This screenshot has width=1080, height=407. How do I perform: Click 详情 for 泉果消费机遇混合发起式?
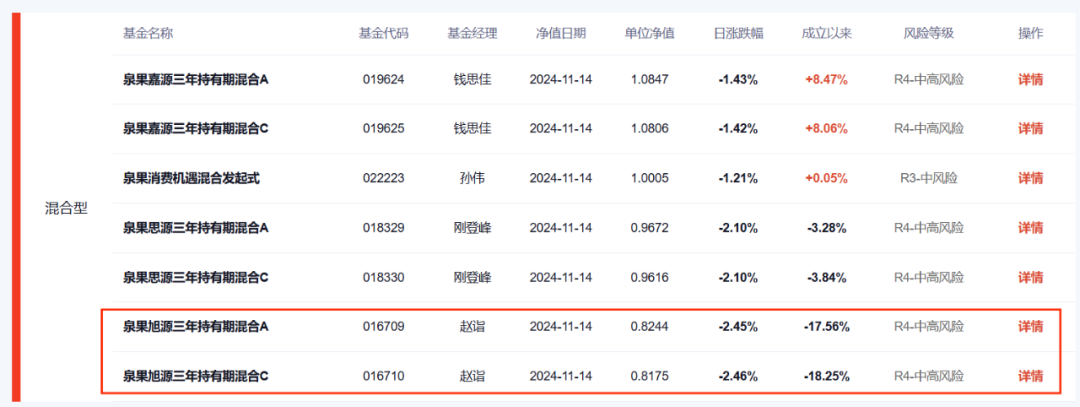click(1030, 178)
